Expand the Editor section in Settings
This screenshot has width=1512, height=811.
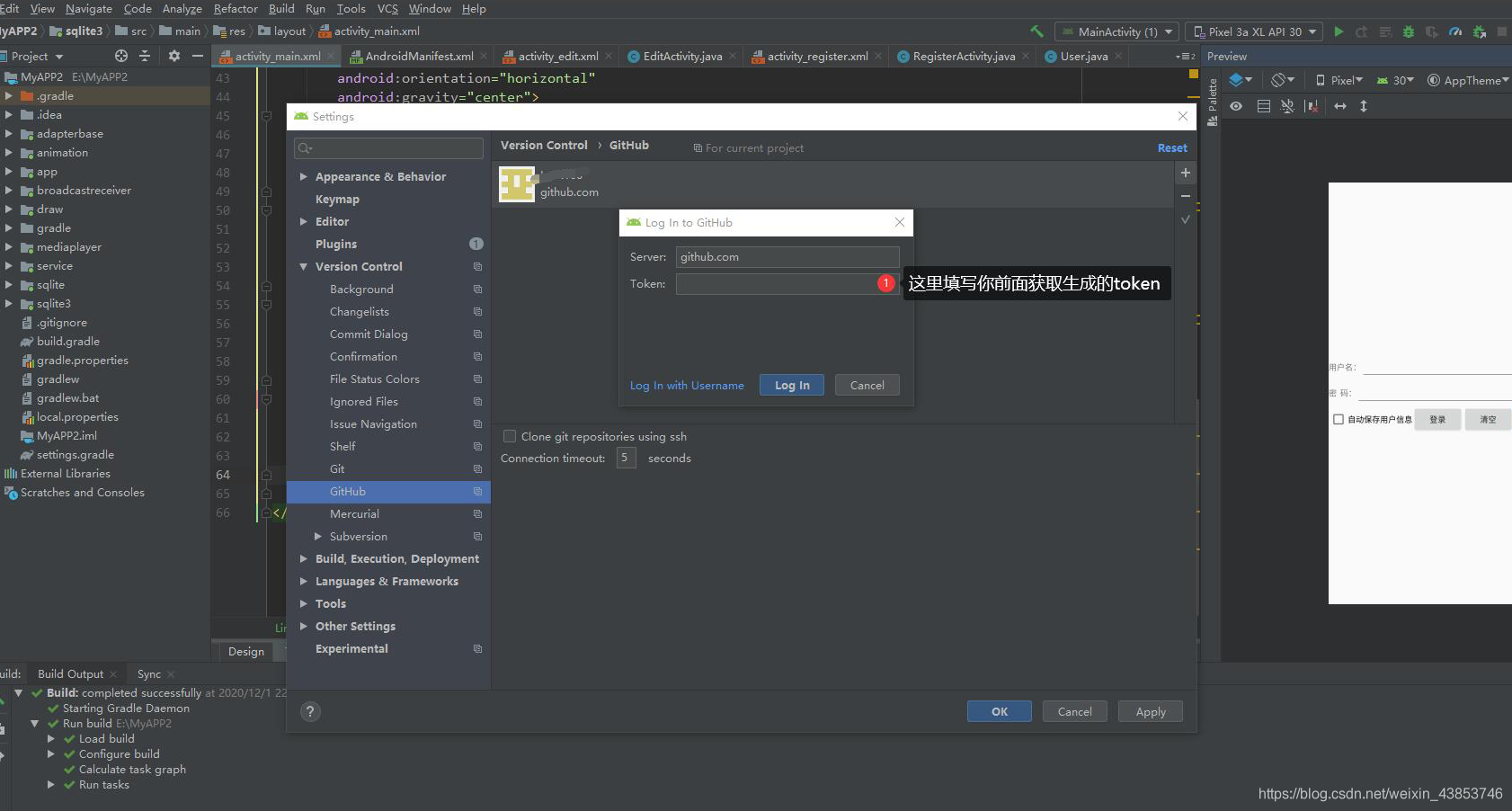tap(304, 222)
